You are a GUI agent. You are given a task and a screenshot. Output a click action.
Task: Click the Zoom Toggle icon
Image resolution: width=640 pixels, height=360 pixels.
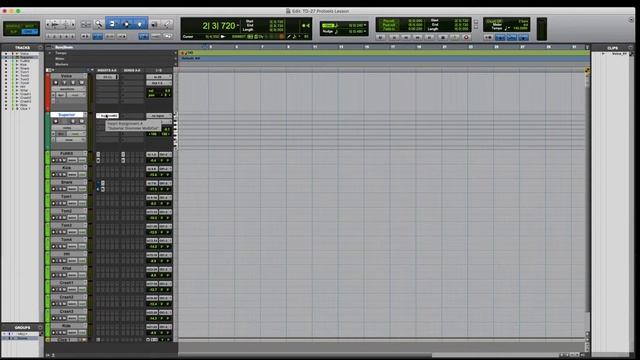86,24
